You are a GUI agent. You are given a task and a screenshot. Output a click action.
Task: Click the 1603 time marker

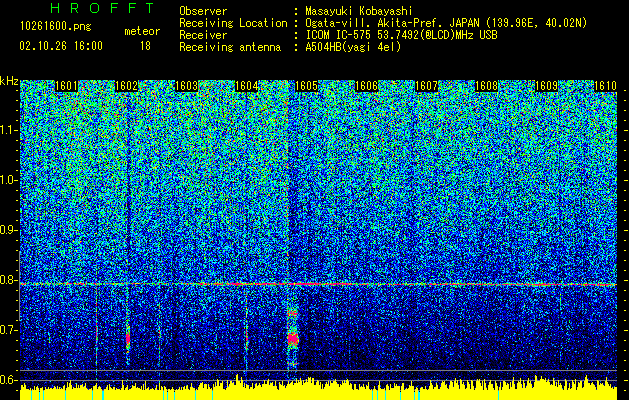point(187,86)
